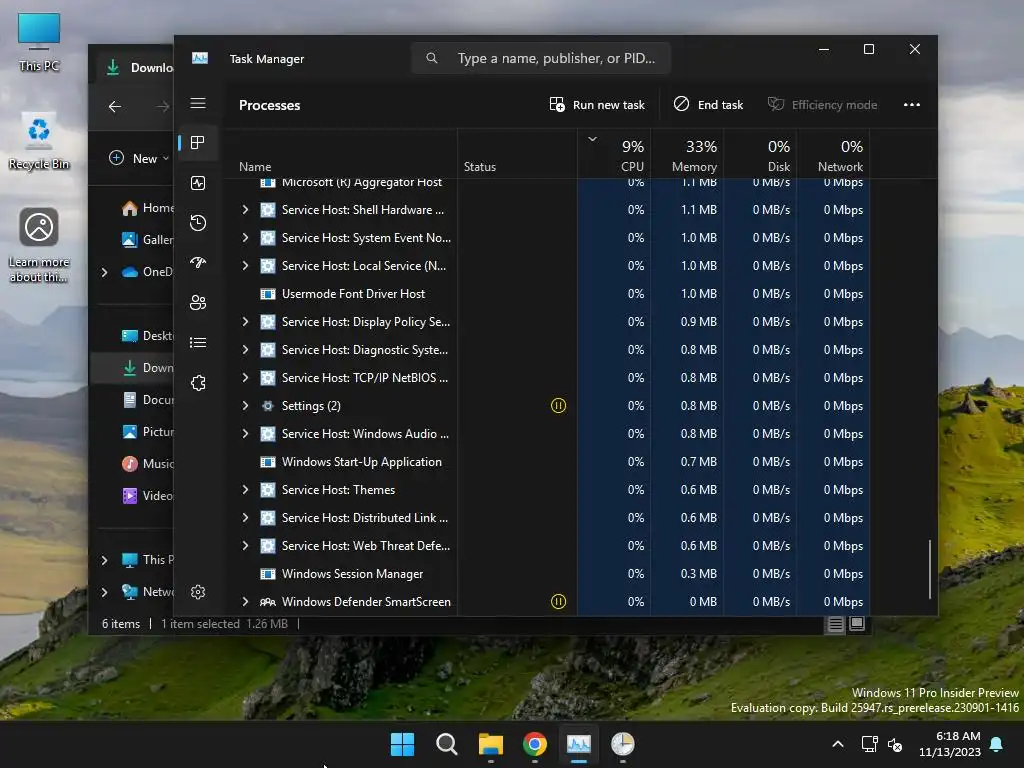Expand Service Host: Shell Hardware row

click(246, 210)
